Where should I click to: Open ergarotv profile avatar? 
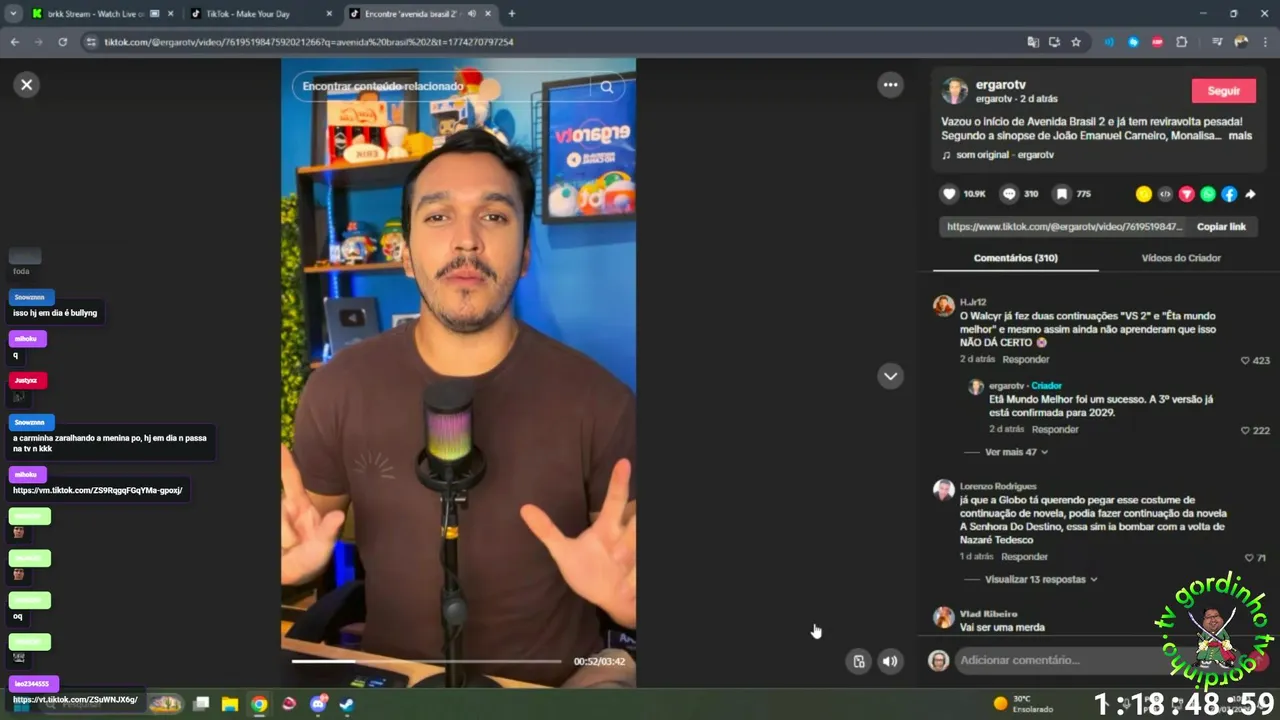tap(955, 91)
